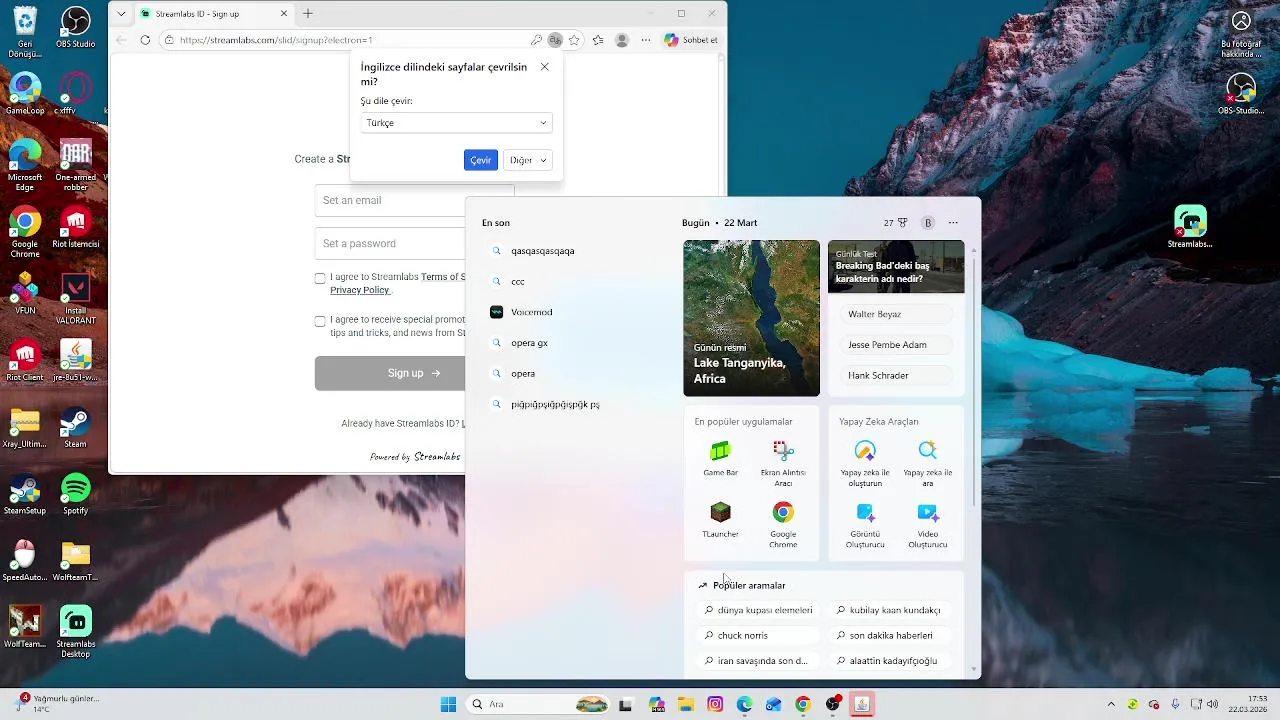This screenshot has width=1280, height=720.
Task: Open Yapay zeka ile ara tool
Action: click(928, 464)
